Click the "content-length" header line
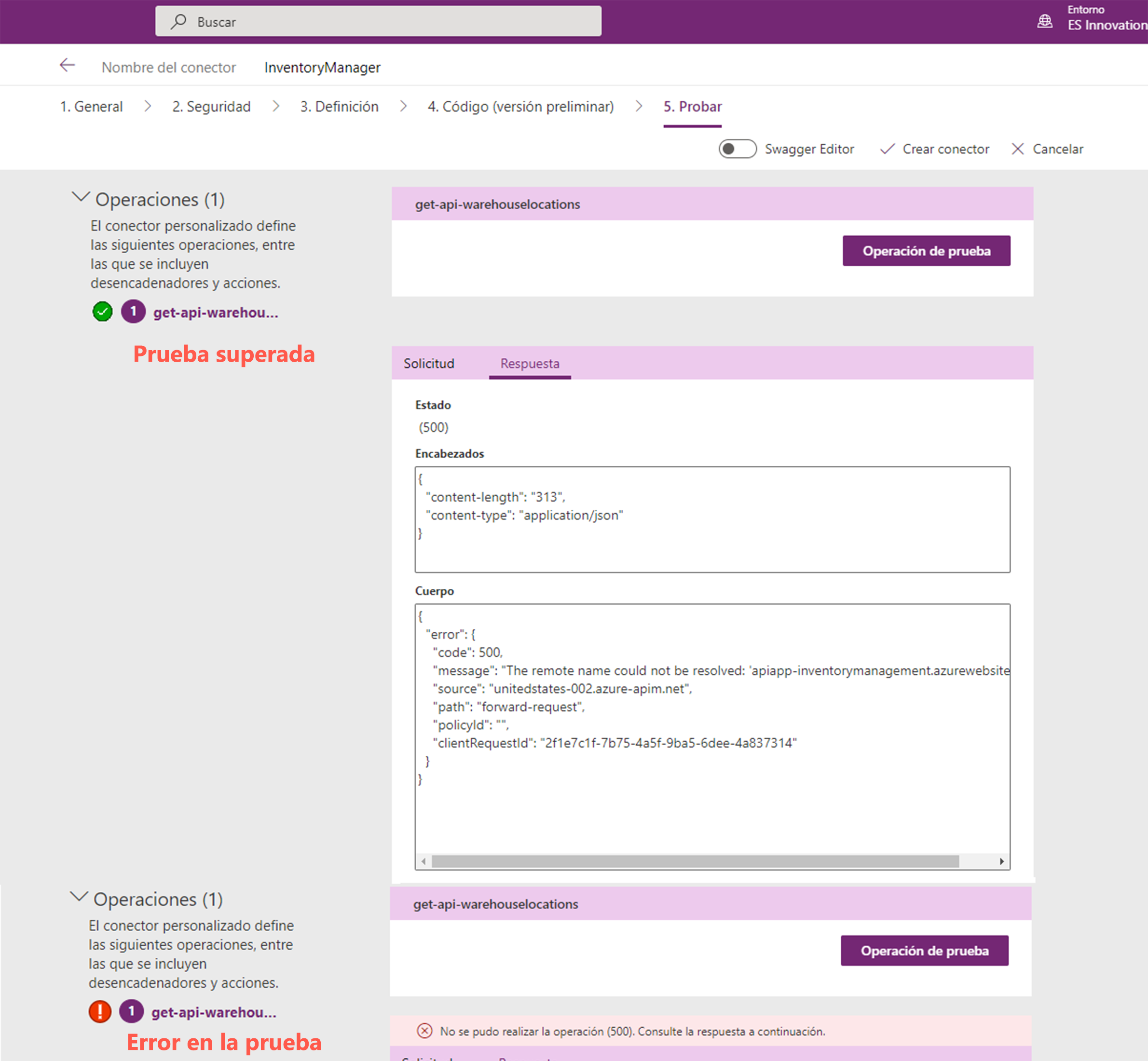This screenshot has height=1061, width=1148. 495,497
